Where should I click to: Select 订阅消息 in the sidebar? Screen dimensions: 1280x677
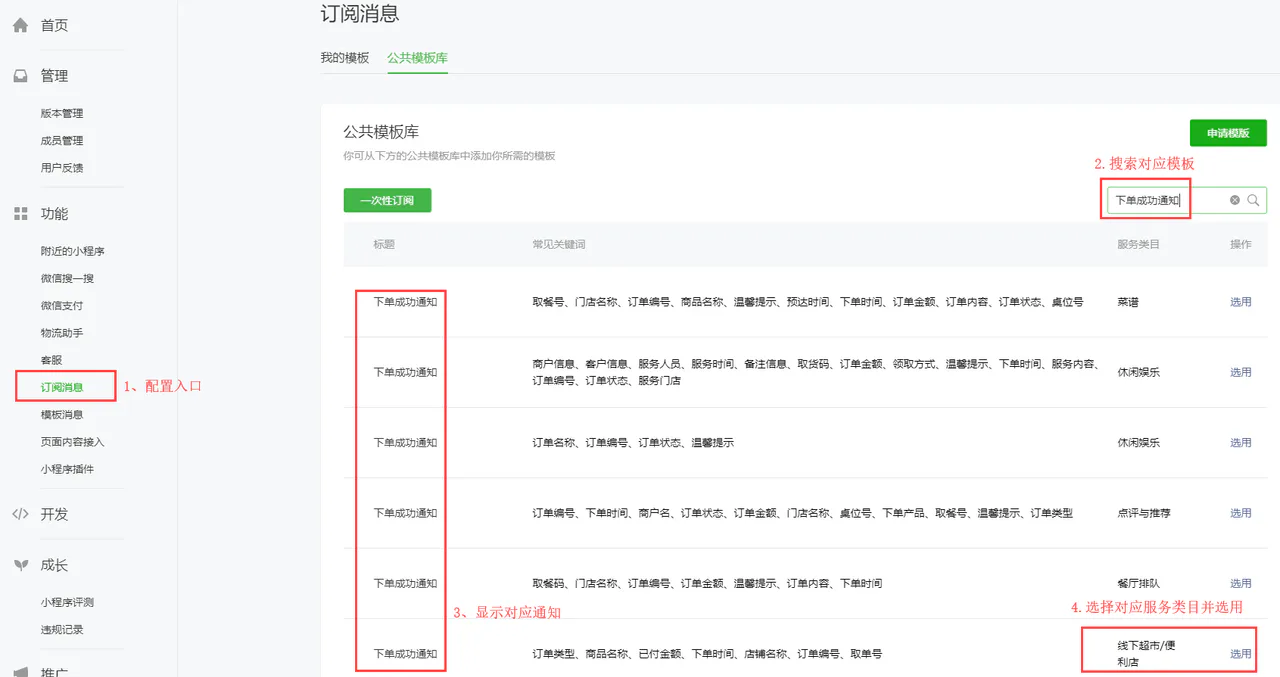pyautogui.click(x=62, y=387)
